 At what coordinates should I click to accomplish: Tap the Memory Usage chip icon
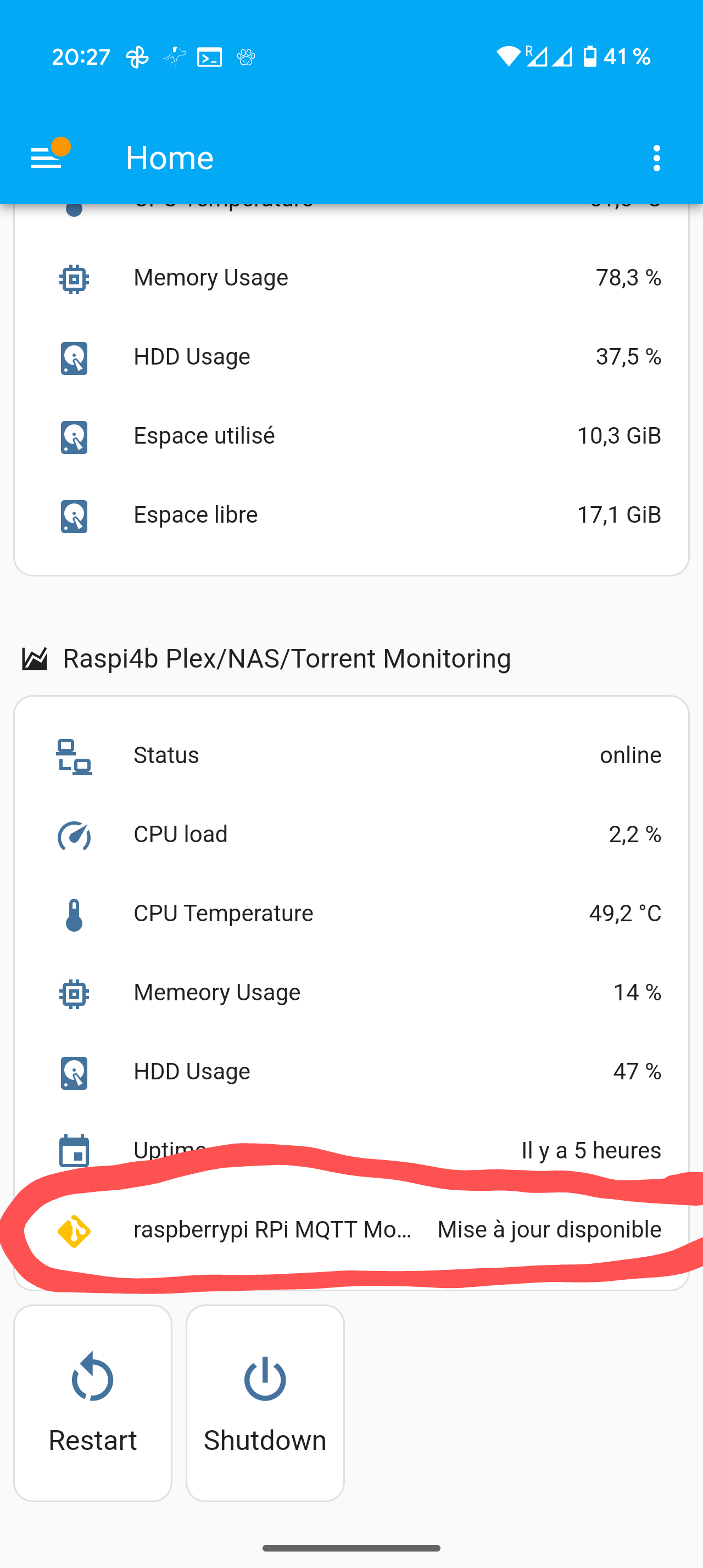click(x=74, y=279)
